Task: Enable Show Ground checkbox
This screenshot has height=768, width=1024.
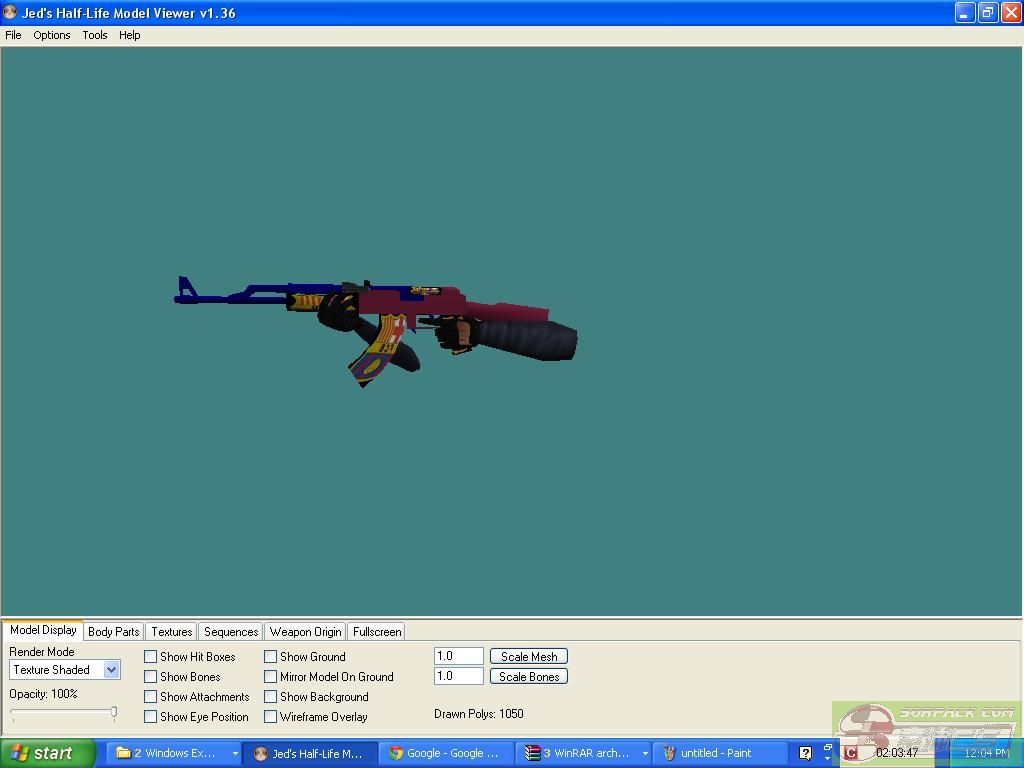Action: (x=270, y=657)
